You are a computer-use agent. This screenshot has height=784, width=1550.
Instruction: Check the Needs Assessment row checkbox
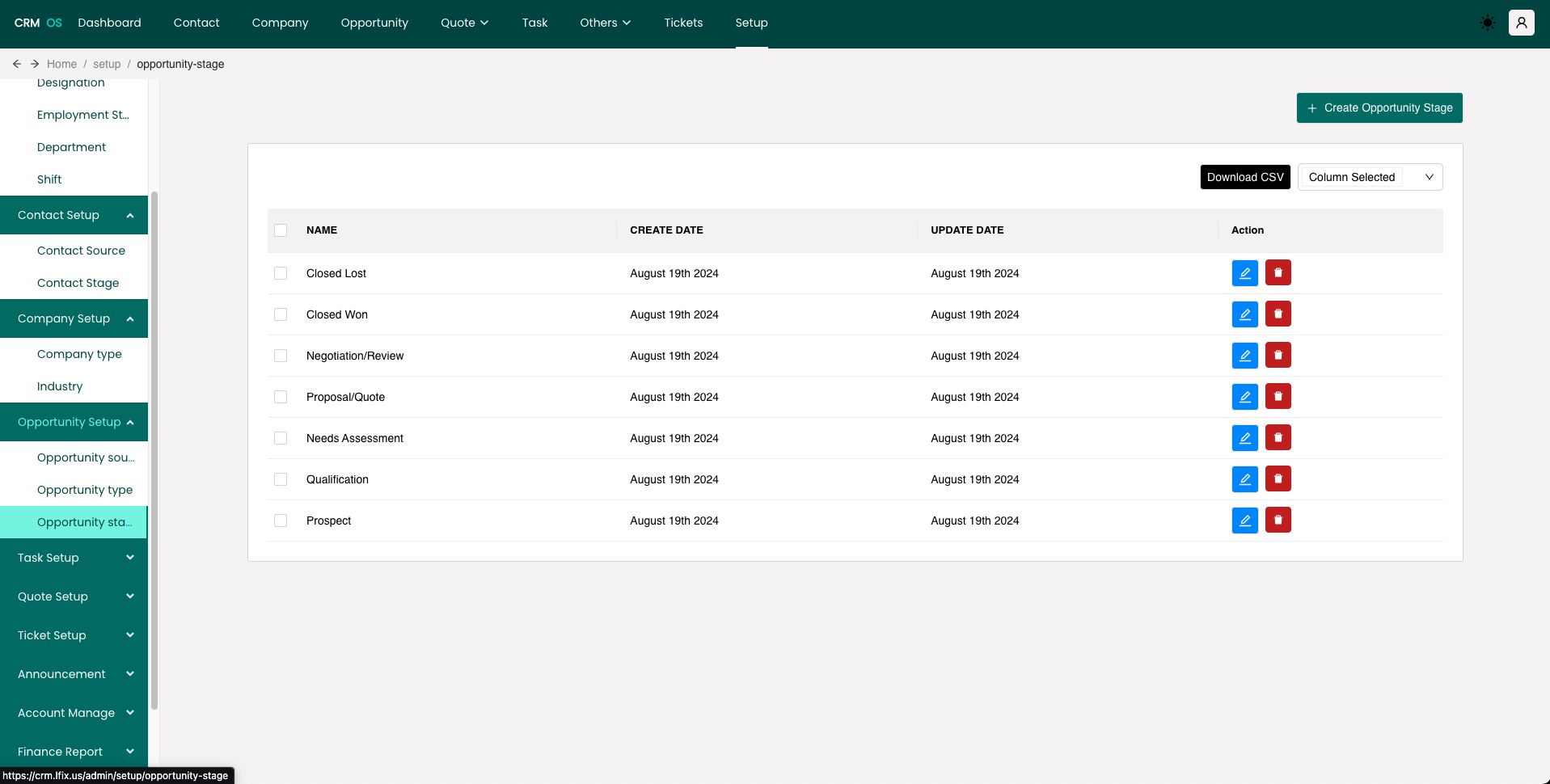coord(281,438)
